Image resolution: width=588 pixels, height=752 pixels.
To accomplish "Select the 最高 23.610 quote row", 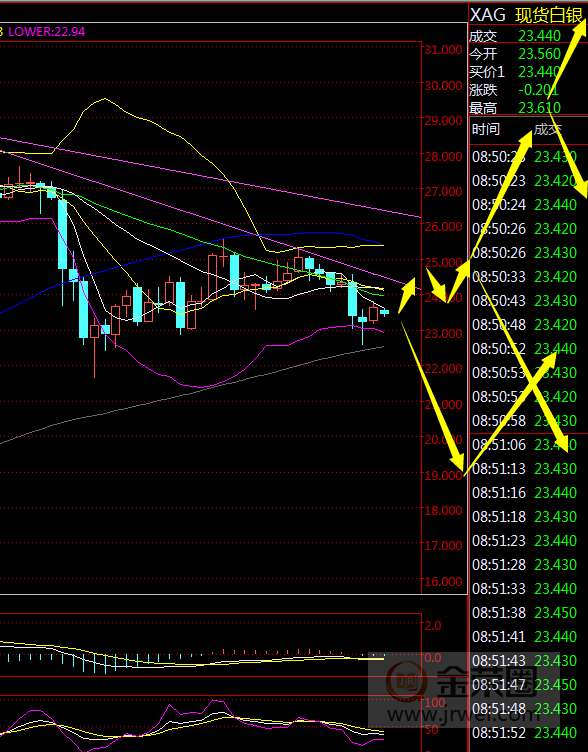I will pos(528,107).
